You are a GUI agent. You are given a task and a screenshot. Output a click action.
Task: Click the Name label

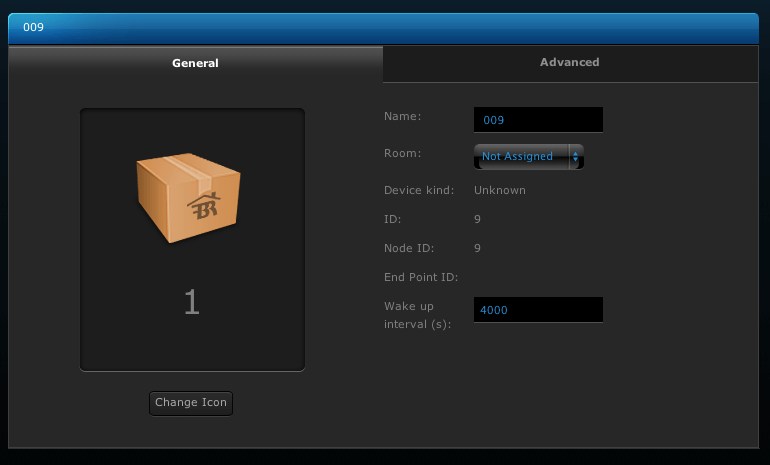coord(402,116)
